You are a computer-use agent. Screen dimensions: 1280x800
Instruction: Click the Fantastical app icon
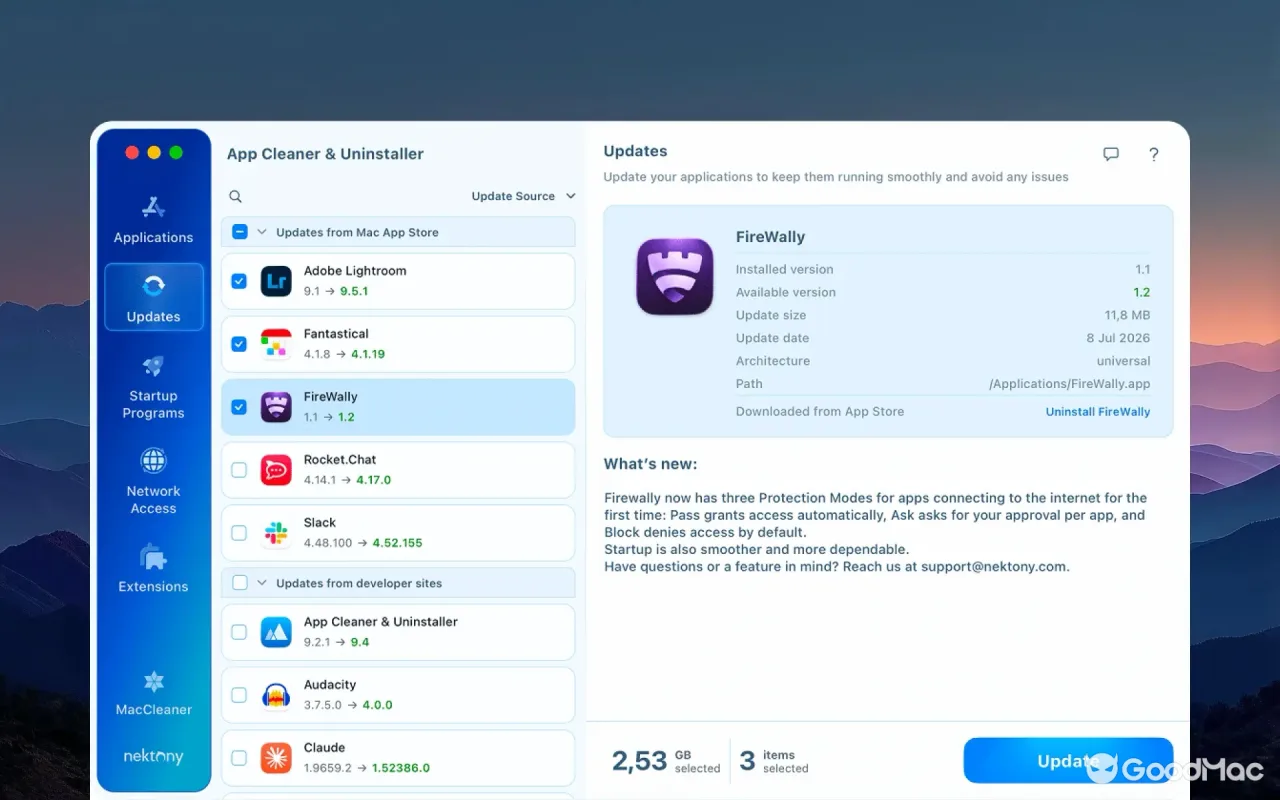click(x=276, y=344)
